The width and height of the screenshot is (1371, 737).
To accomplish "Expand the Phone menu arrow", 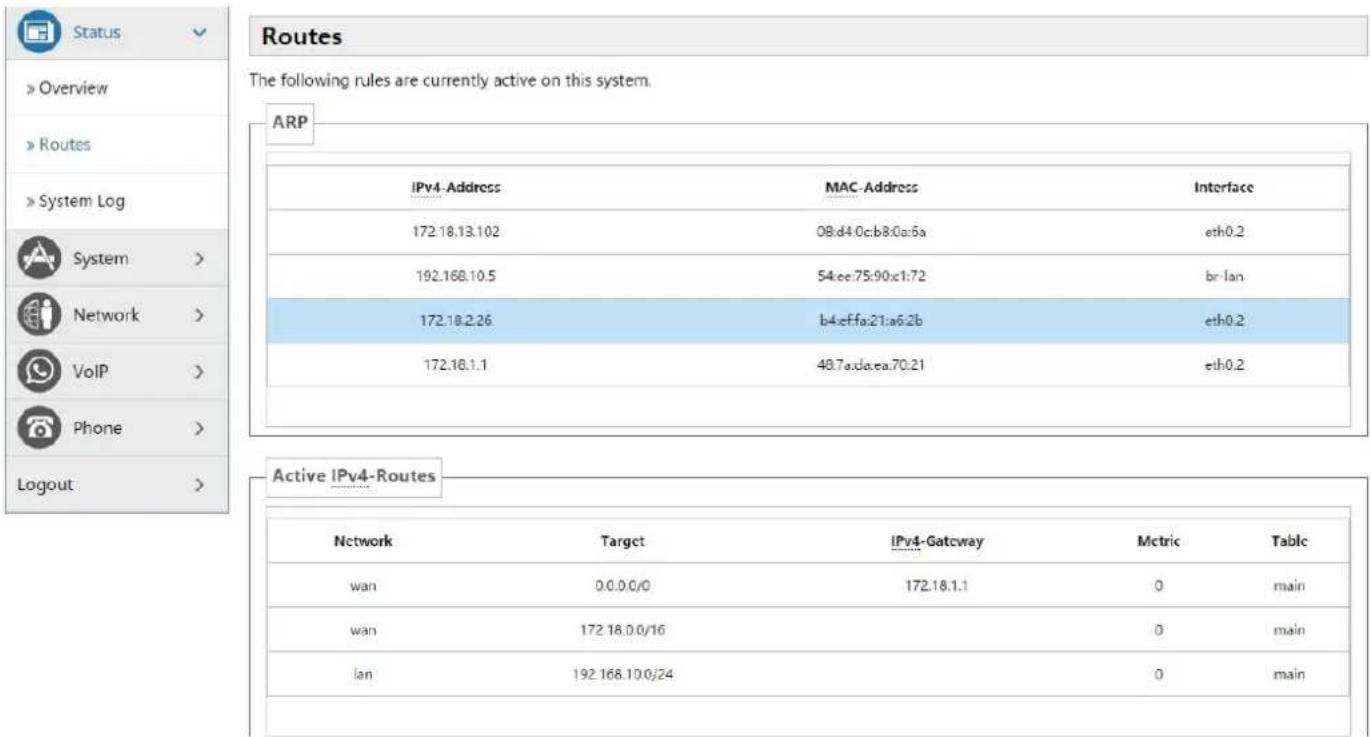I will coord(199,428).
